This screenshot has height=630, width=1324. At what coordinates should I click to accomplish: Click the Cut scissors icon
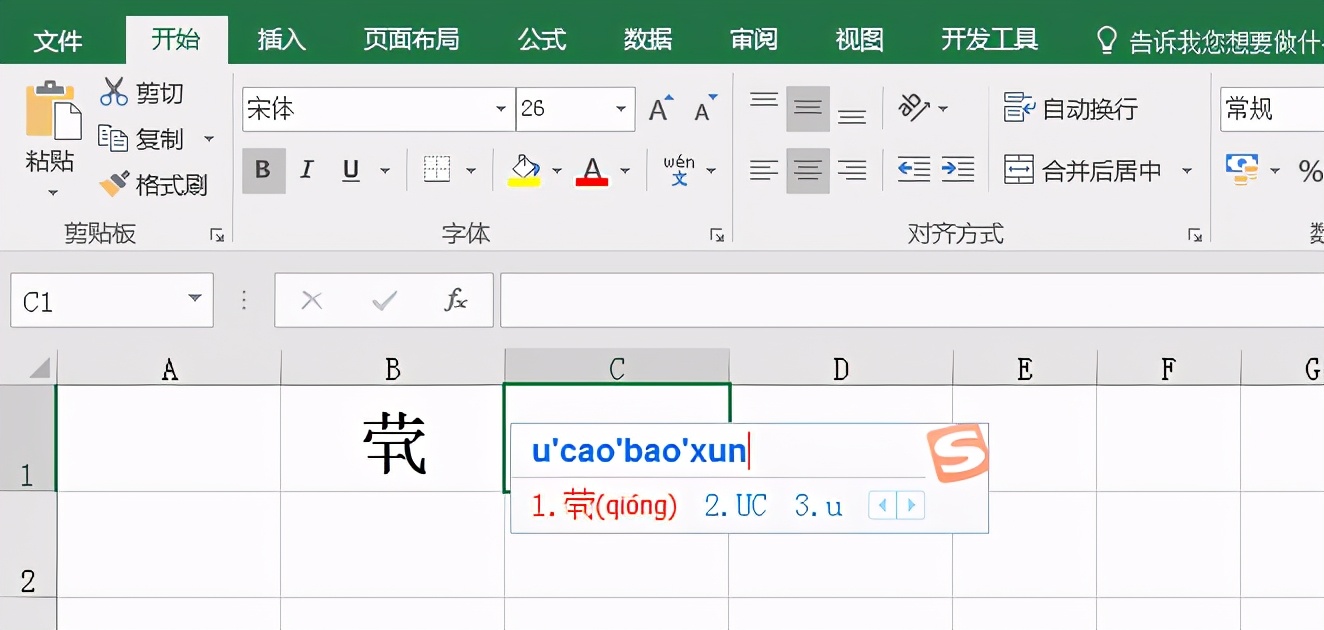click(x=114, y=92)
